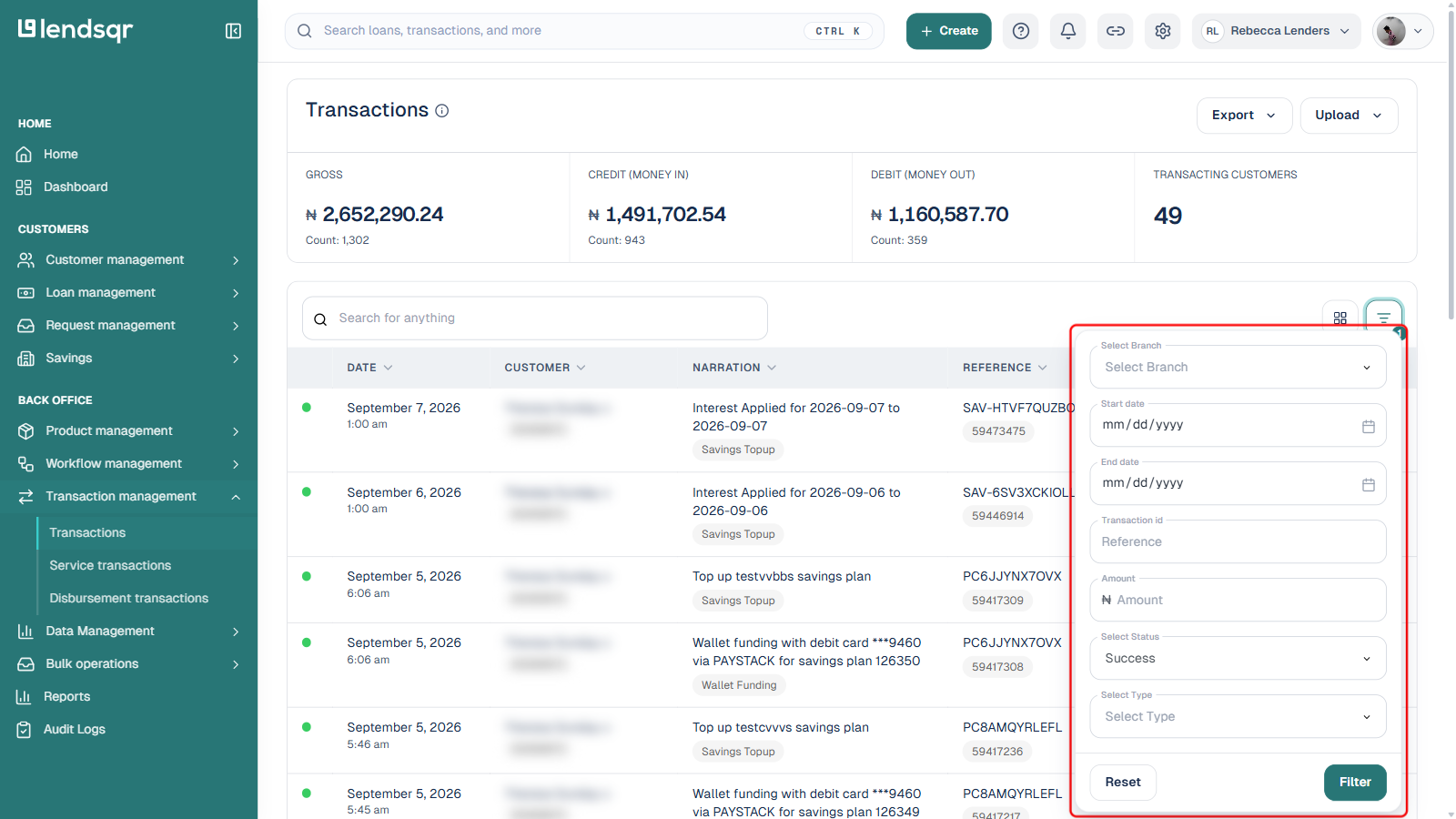Click the Search for anything field
This screenshot has height=819, width=1456.
(x=535, y=318)
